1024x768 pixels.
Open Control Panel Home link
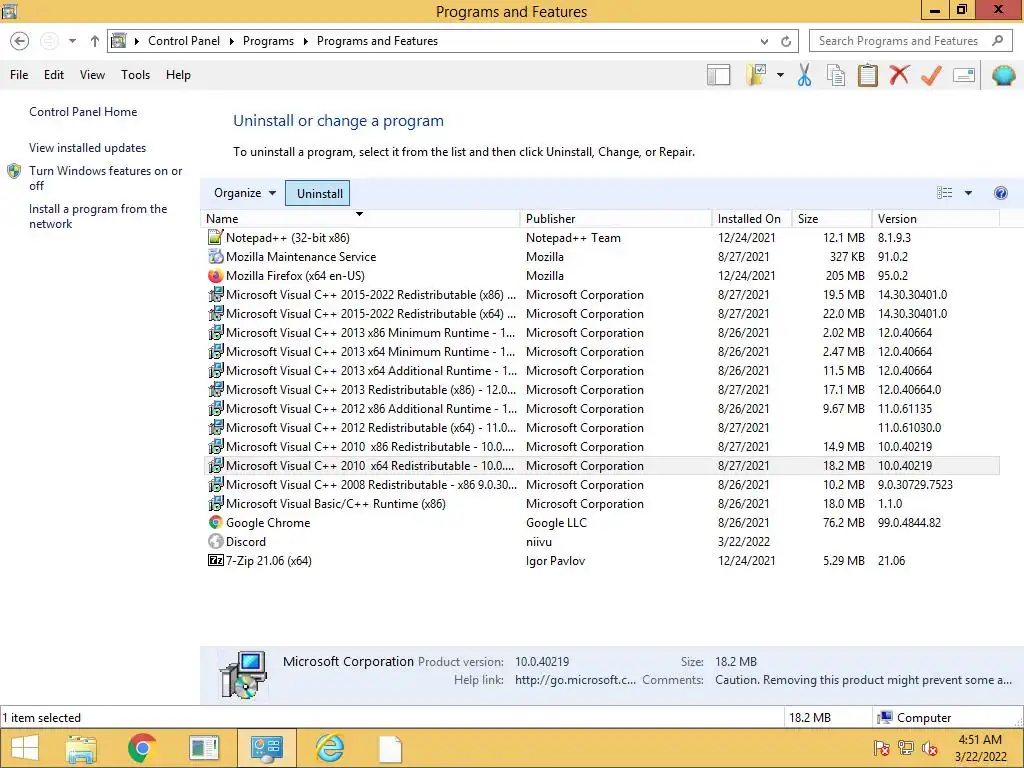(83, 112)
